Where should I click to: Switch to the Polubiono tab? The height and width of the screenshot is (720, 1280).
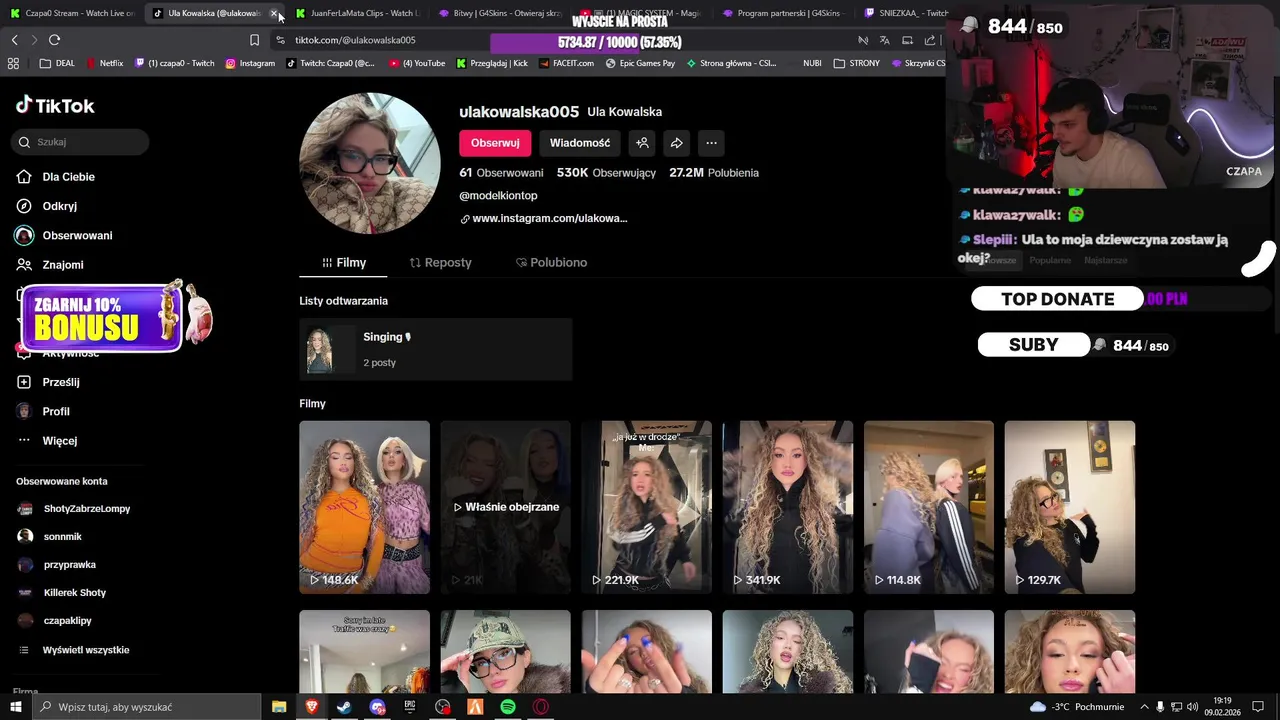pyautogui.click(x=551, y=262)
